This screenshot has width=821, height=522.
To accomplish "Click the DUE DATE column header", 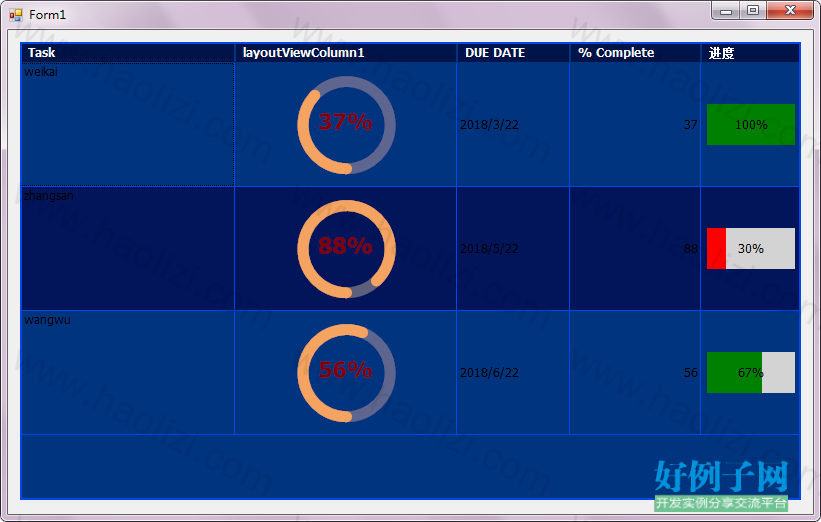I will [513, 53].
